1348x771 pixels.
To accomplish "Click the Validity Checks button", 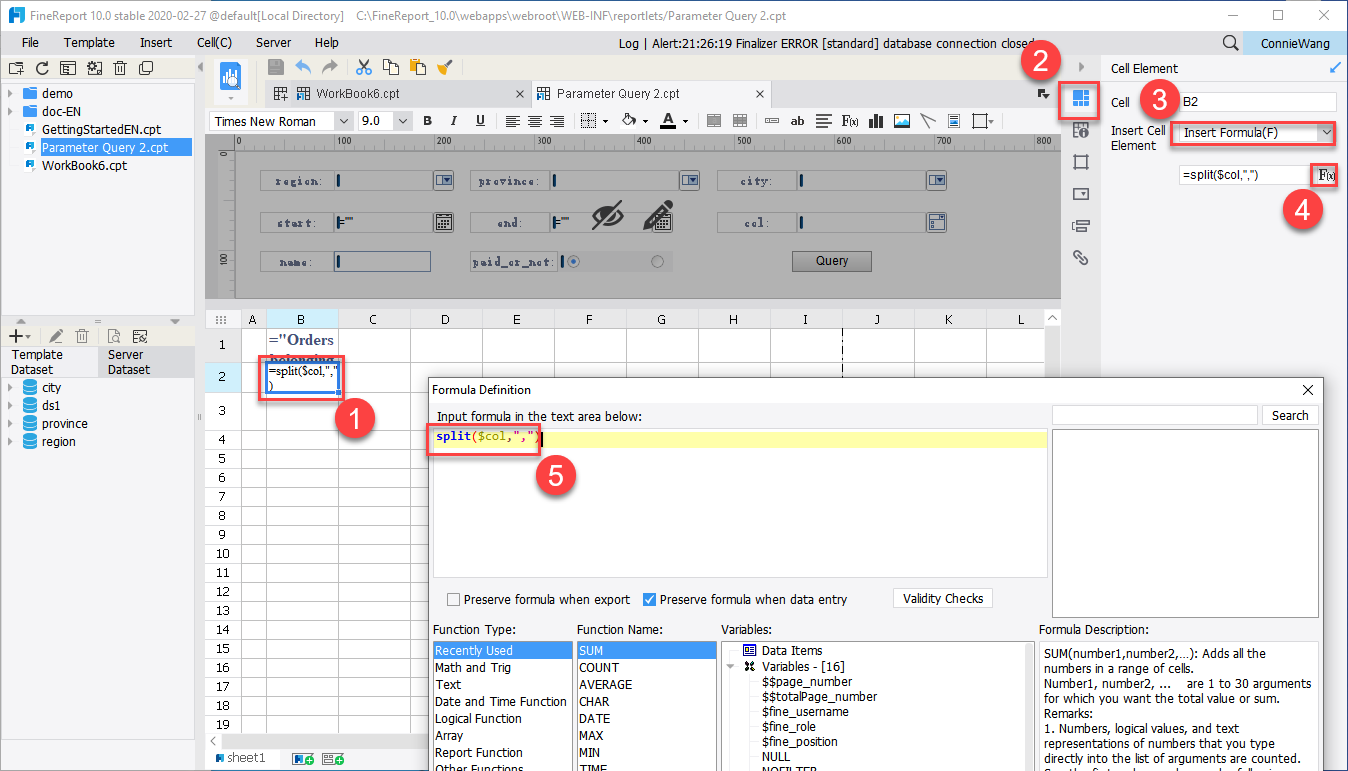I will pos(942,598).
